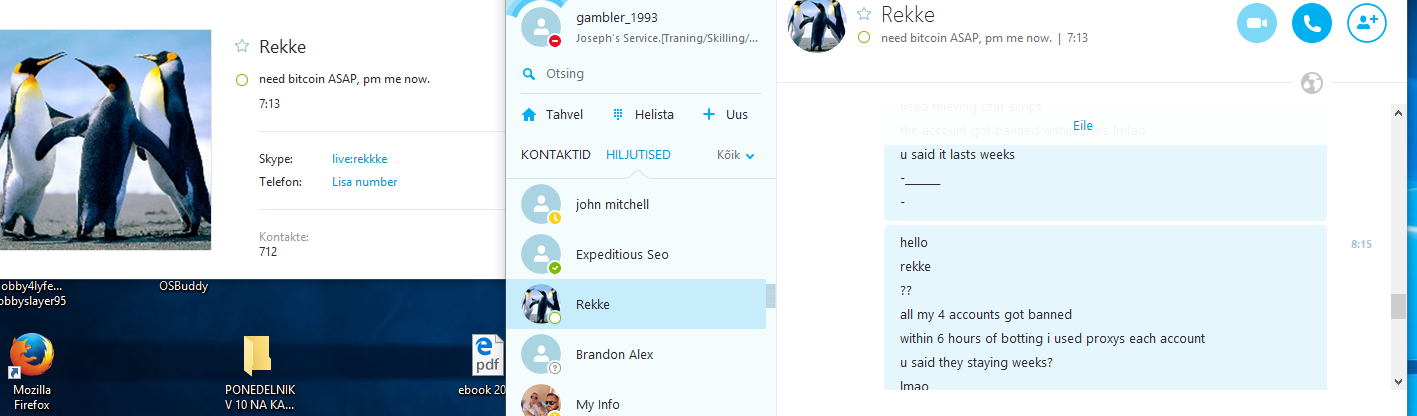The image size is (1417, 416).
Task: Open the large penguin profile picture
Action: pyautogui.click(x=105, y=139)
